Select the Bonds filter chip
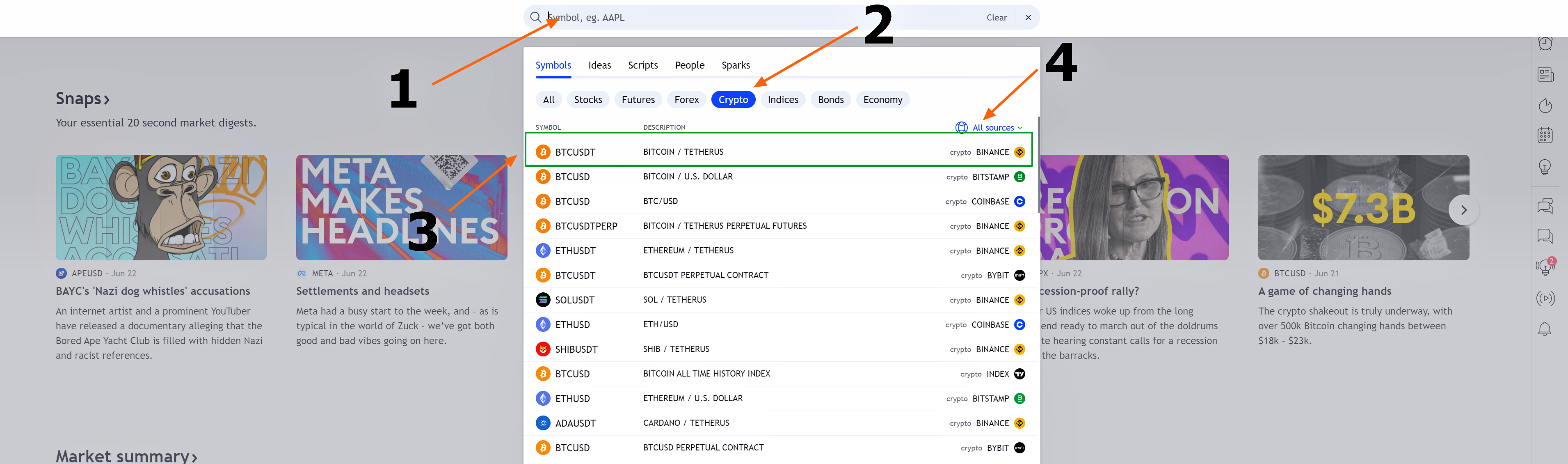Screen dimensions: 1568x464 pos(830,100)
